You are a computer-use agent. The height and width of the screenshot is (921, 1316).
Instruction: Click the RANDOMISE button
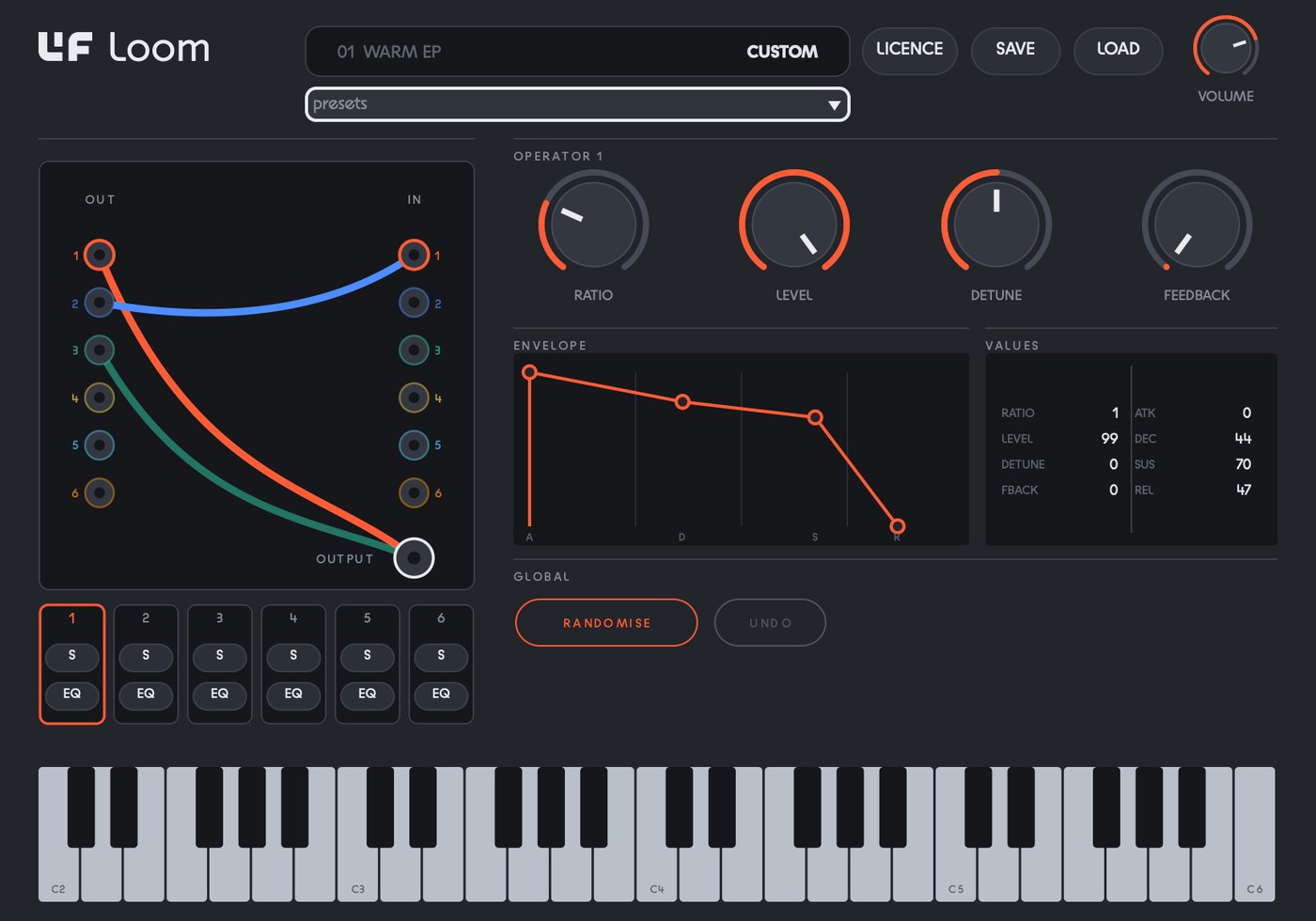pos(606,623)
